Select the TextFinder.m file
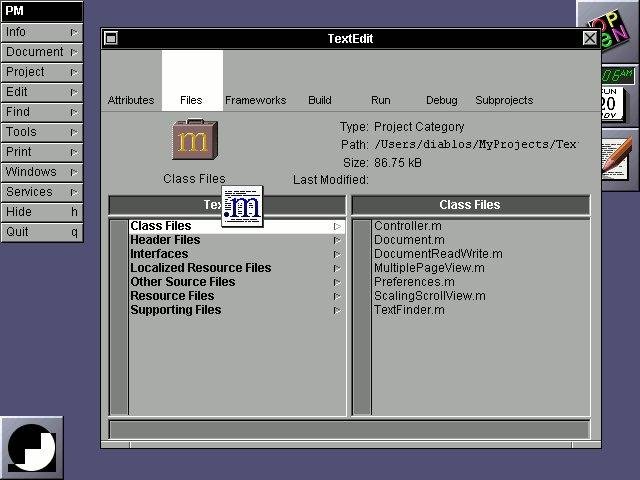 pyautogui.click(x=480, y=310)
